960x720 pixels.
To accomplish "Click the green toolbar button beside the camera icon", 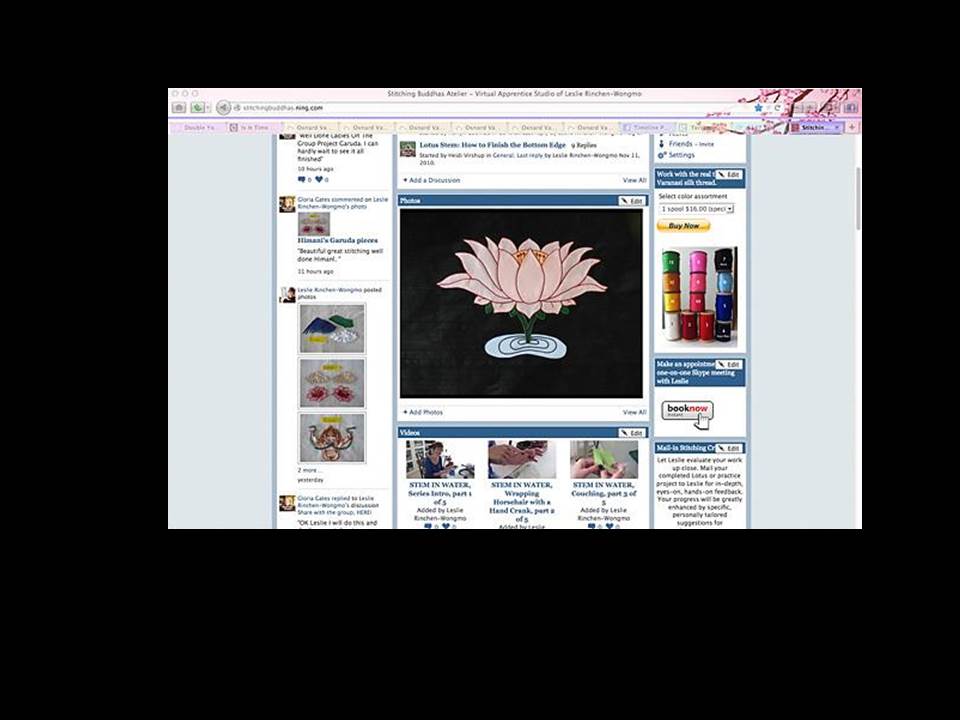I will pyautogui.click(x=197, y=108).
